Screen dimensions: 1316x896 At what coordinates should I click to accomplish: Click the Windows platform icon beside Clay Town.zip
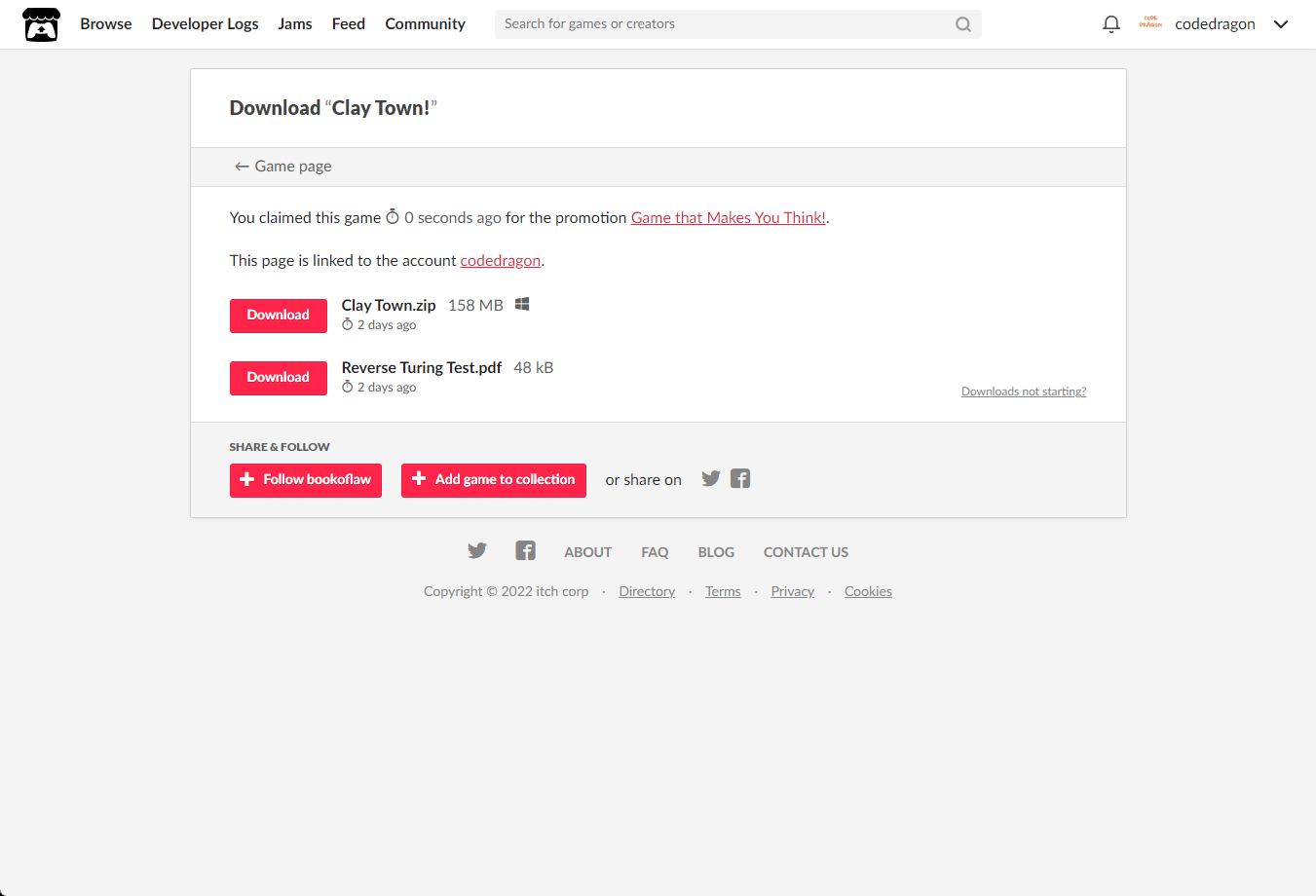522,304
